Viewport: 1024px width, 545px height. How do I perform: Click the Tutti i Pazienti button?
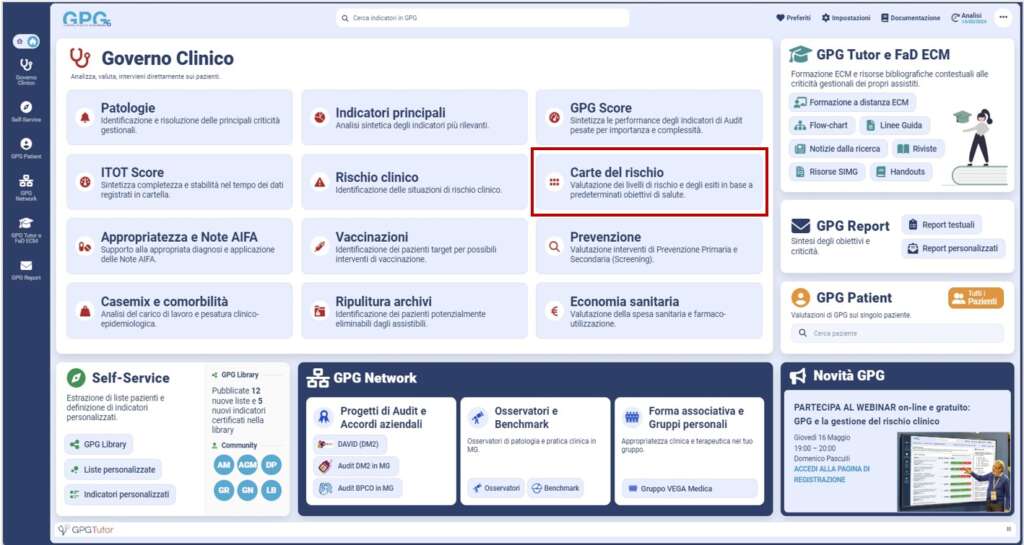[x=974, y=298]
